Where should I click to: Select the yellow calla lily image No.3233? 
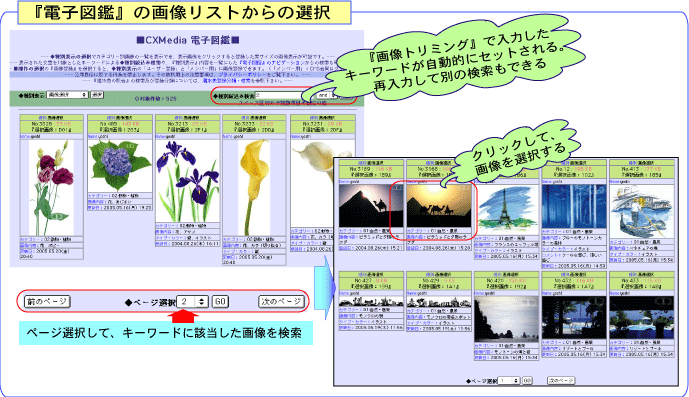(254, 188)
